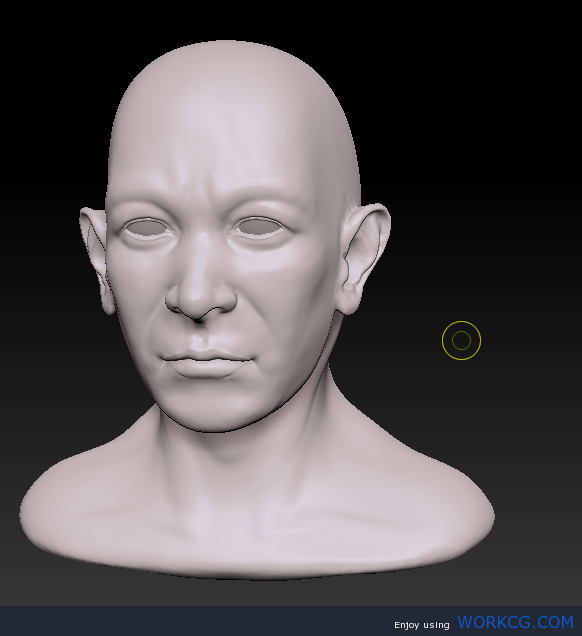Screen dimensions: 582x636
Task: Open the WORKCG.COM watermark link
Action: click(515, 622)
